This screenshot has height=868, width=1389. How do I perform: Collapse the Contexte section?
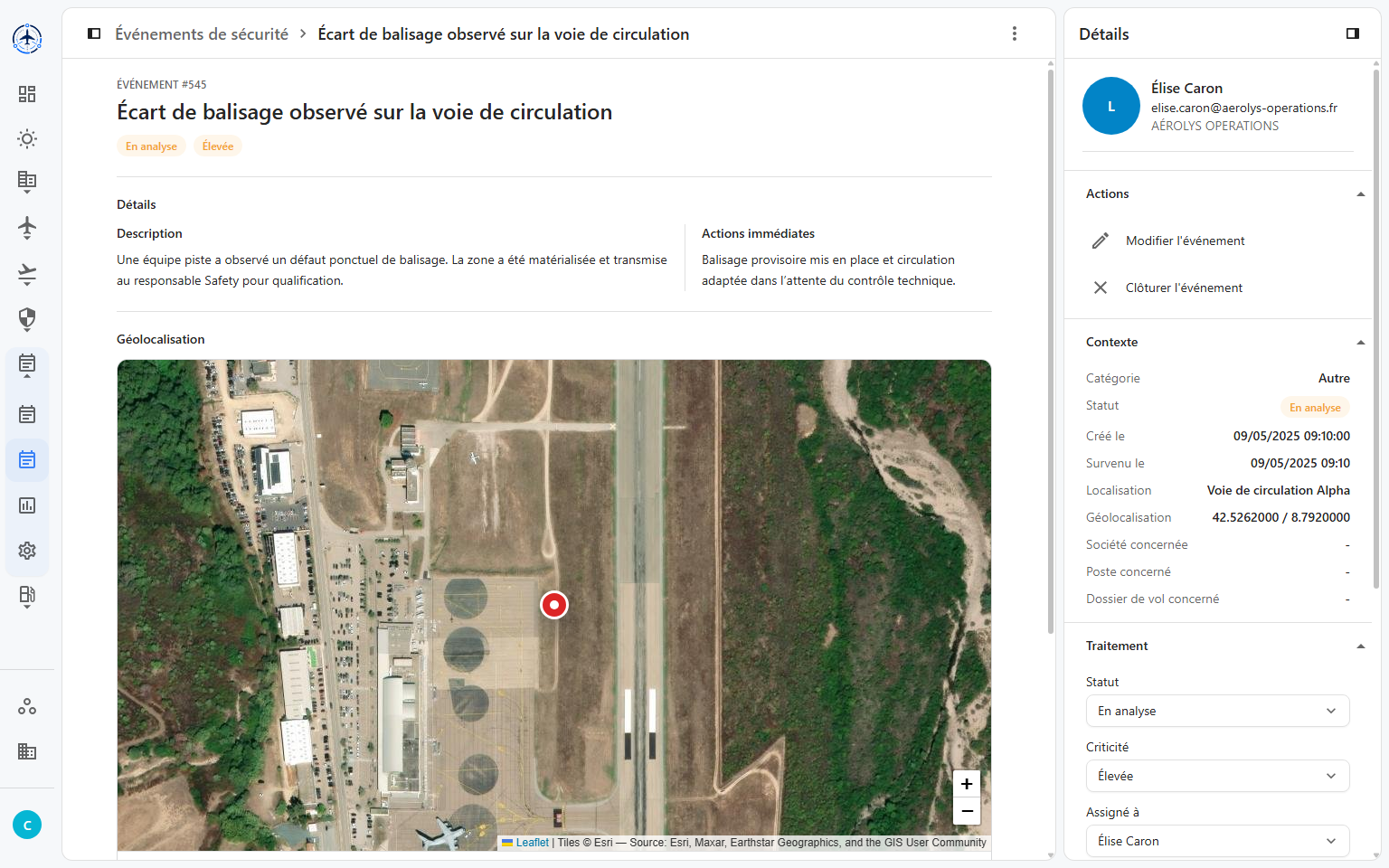[1360, 343]
